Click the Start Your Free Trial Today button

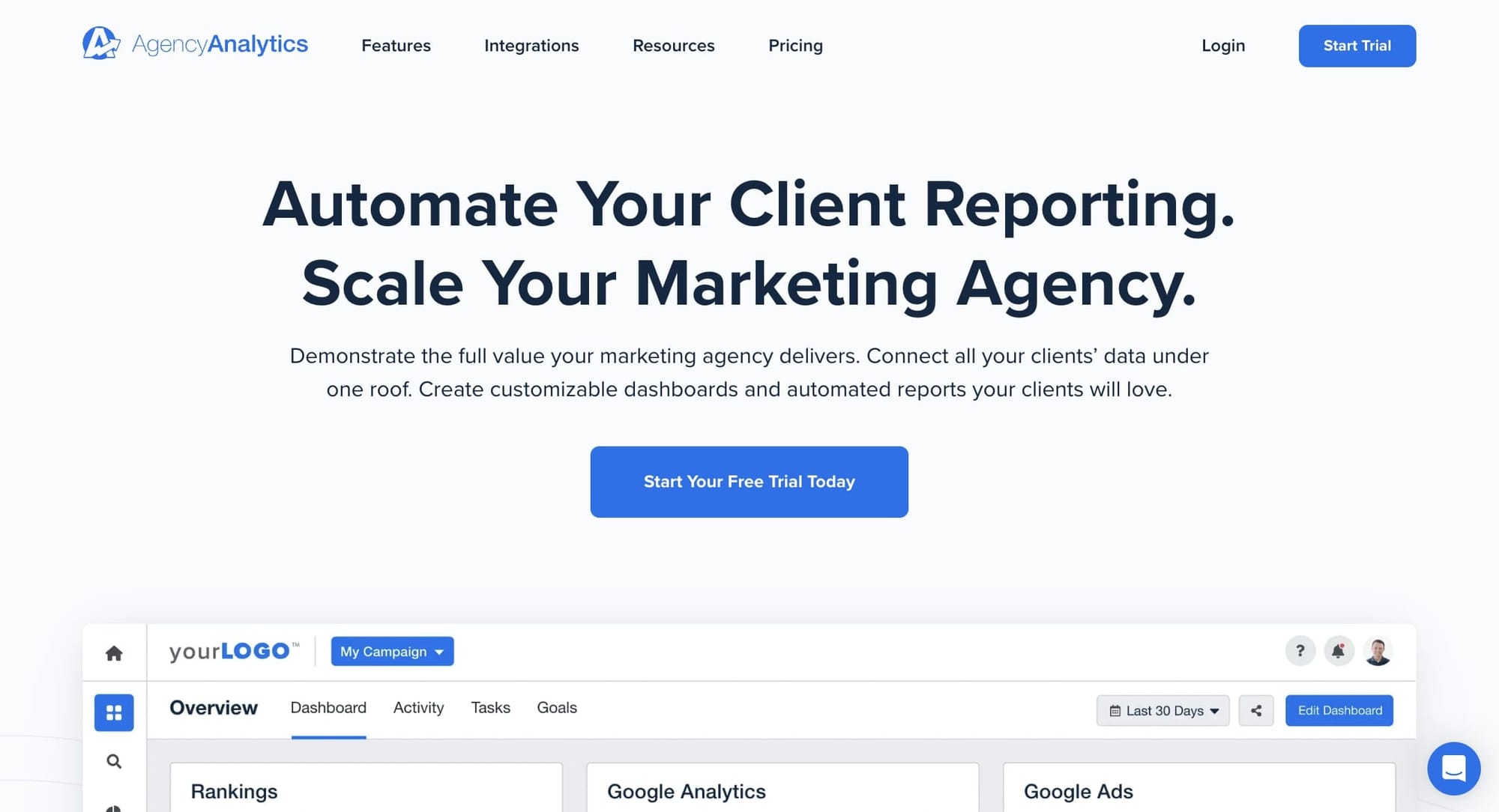click(749, 482)
